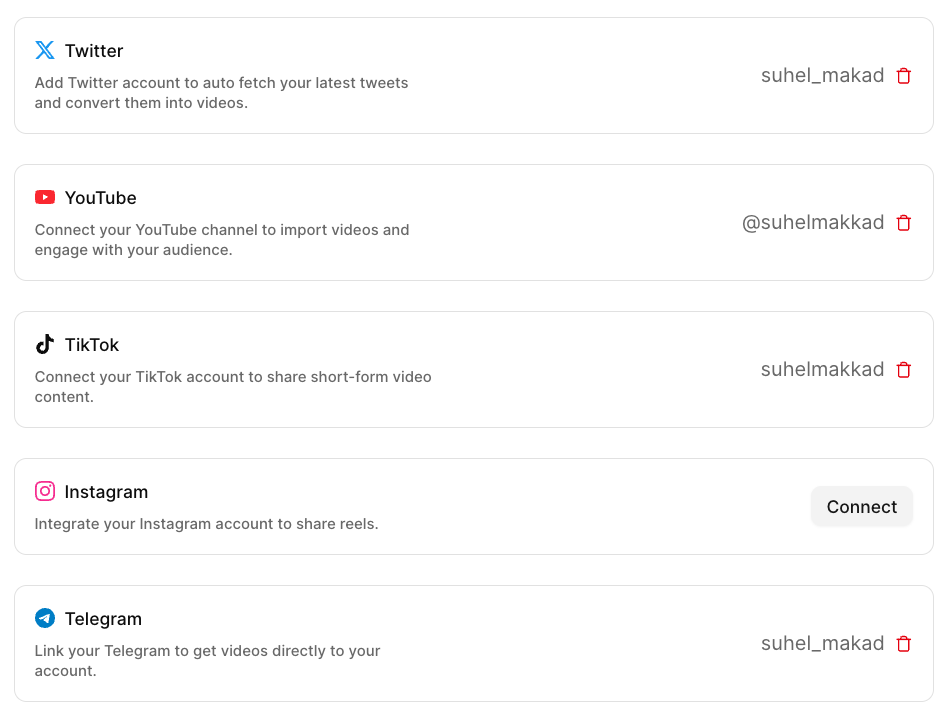Click the 'Add Twitter account to auto fetch' description
Image resolution: width=950 pixels, height=718 pixels.
point(221,93)
